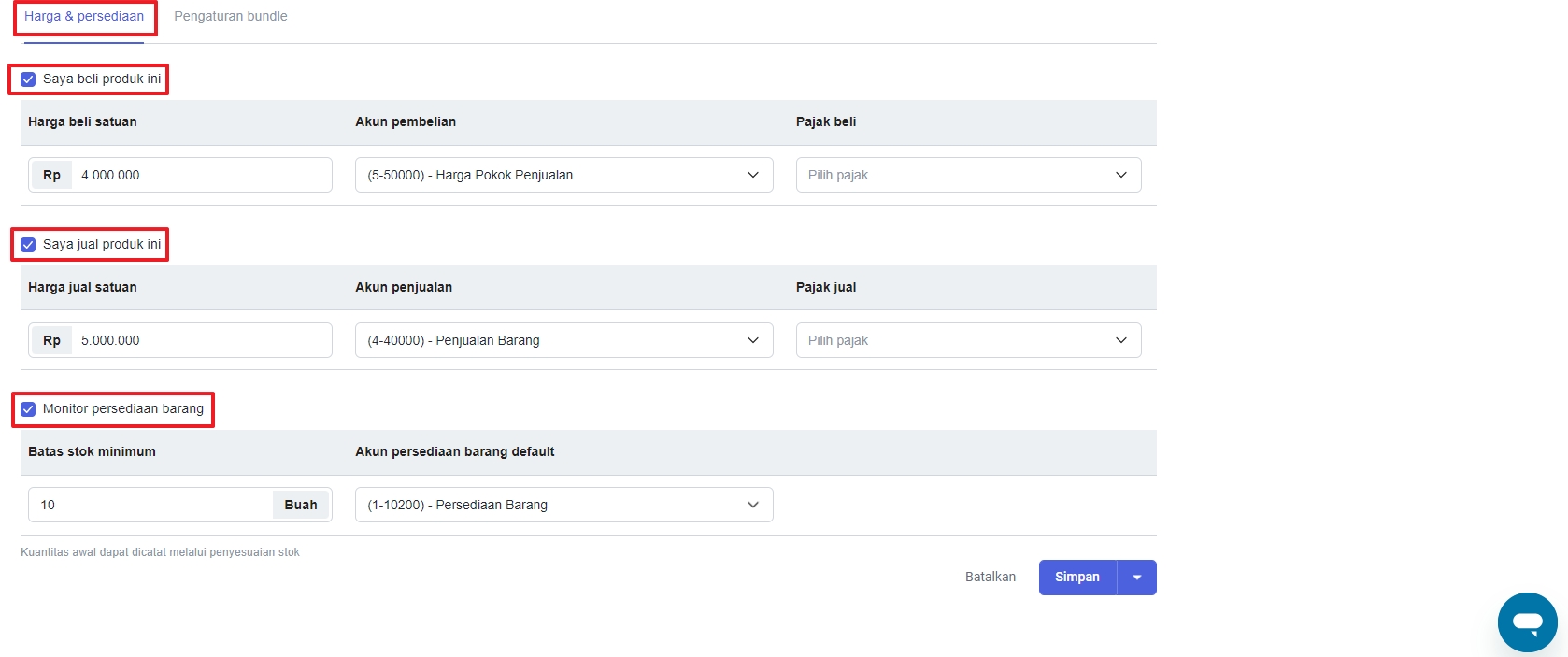The width and height of the screenshot is (1568, 657).
Task: Open the chat support bubble icon
Action: point(1527,621)
